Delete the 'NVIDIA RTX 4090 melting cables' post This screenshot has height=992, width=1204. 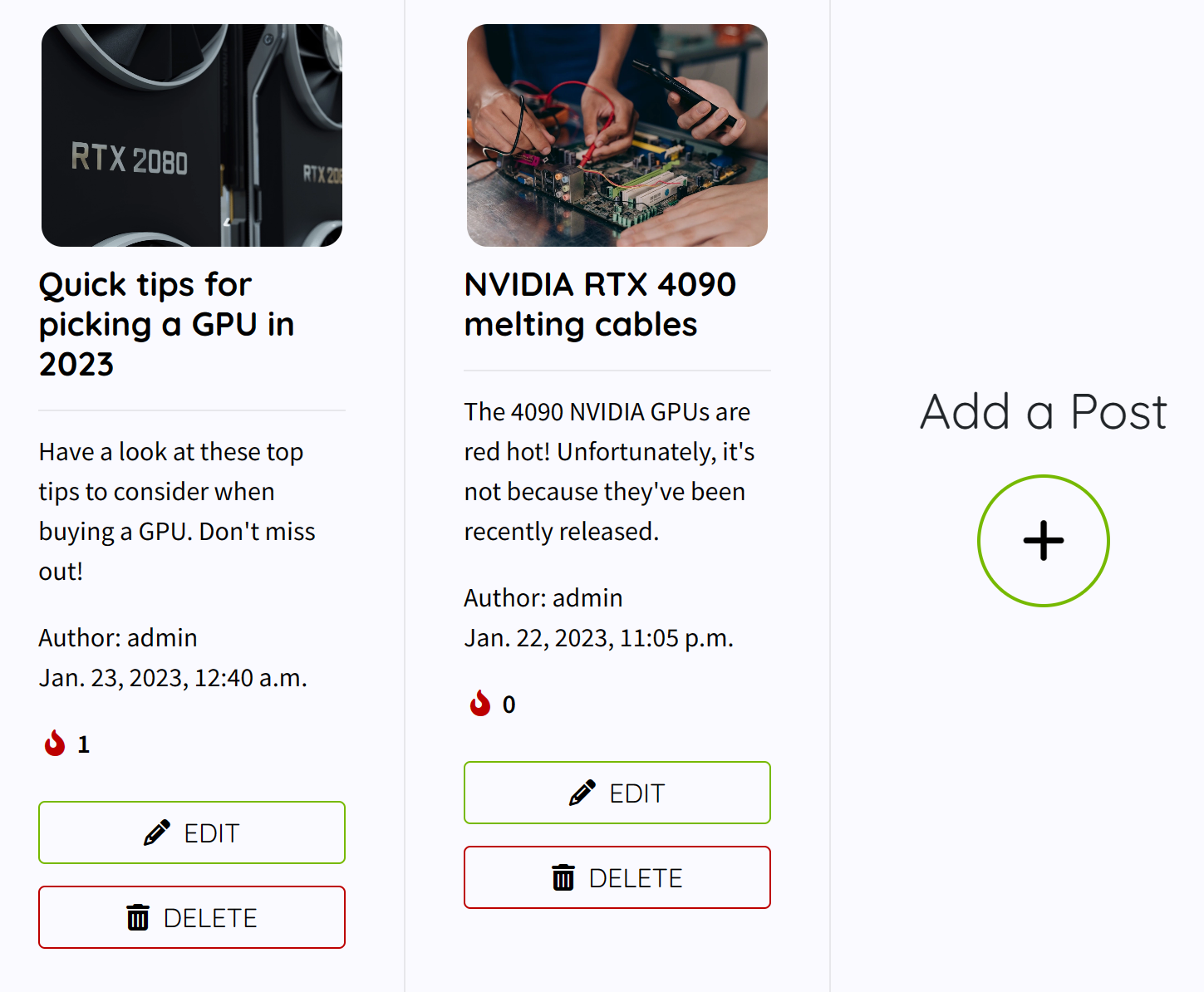pos(617,877)
